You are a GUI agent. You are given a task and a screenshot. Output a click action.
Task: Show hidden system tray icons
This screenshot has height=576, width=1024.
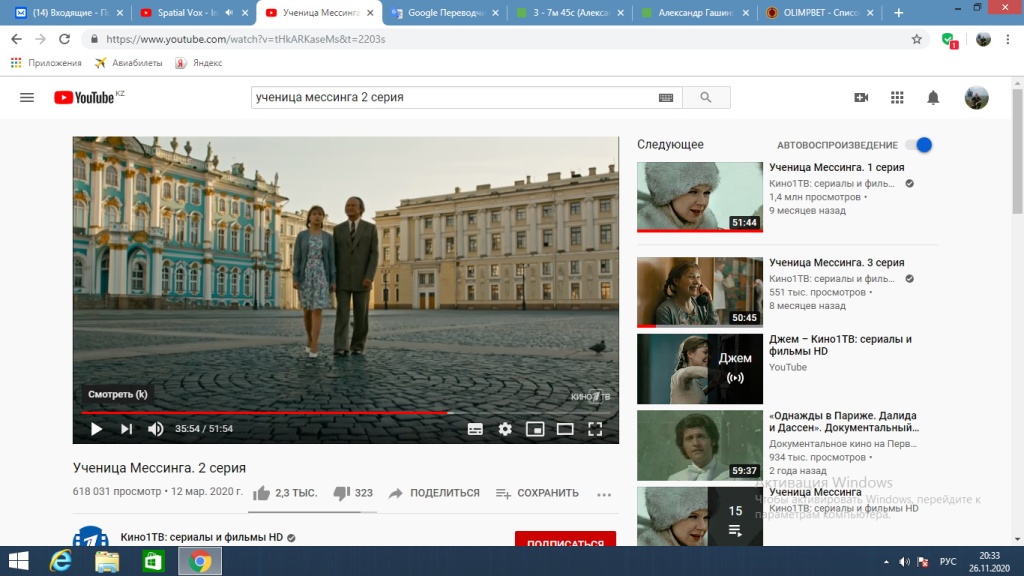pos(886,562)
